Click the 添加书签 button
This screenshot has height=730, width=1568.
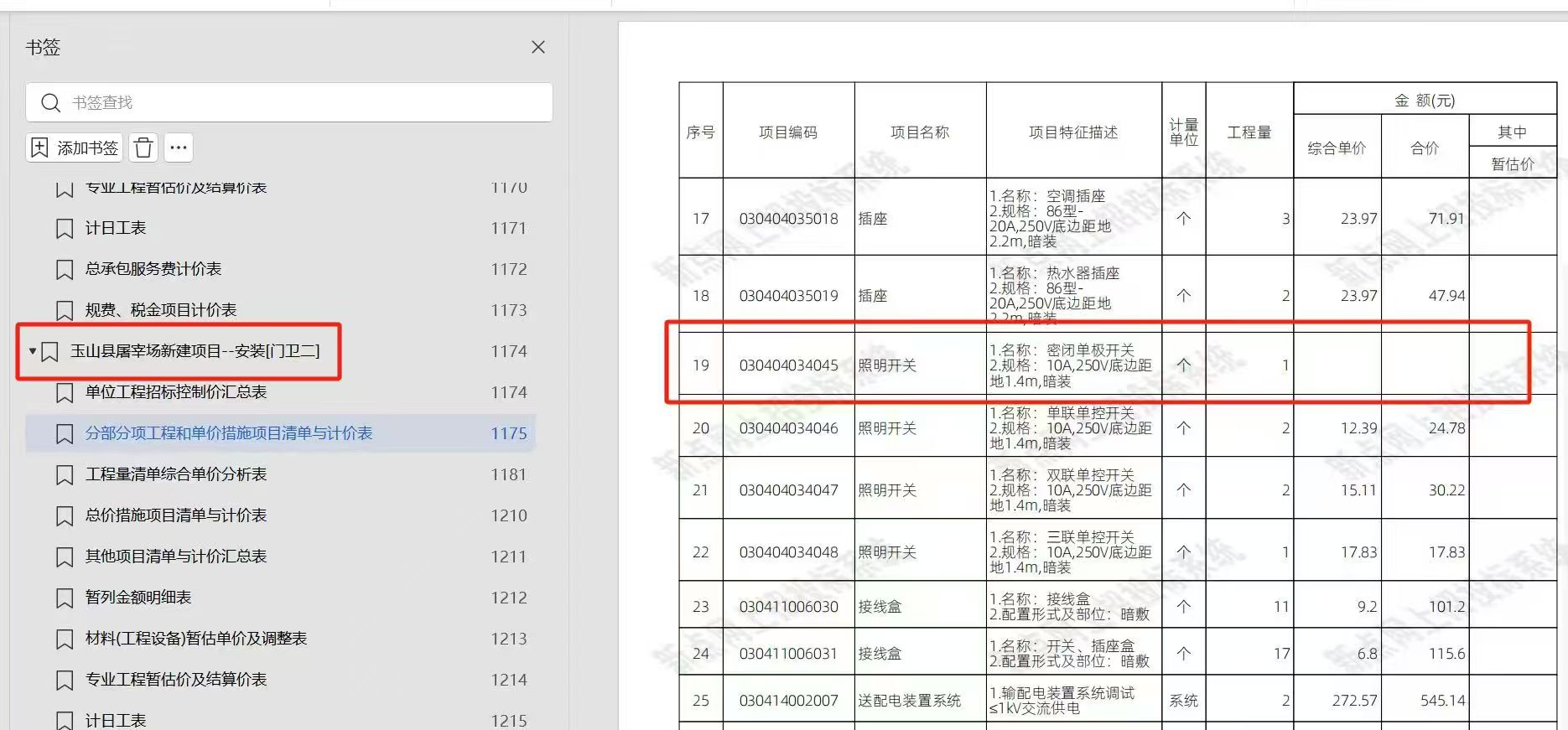coord(75,148)
